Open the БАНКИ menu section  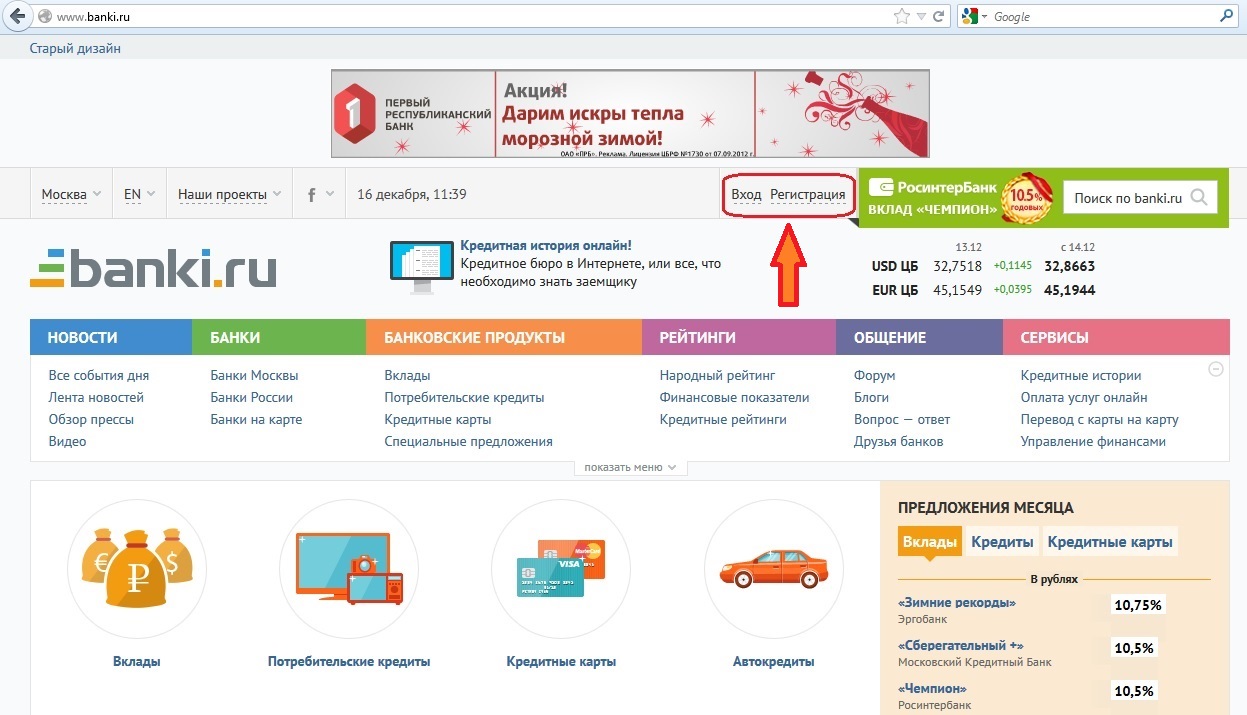pos(279,337)
